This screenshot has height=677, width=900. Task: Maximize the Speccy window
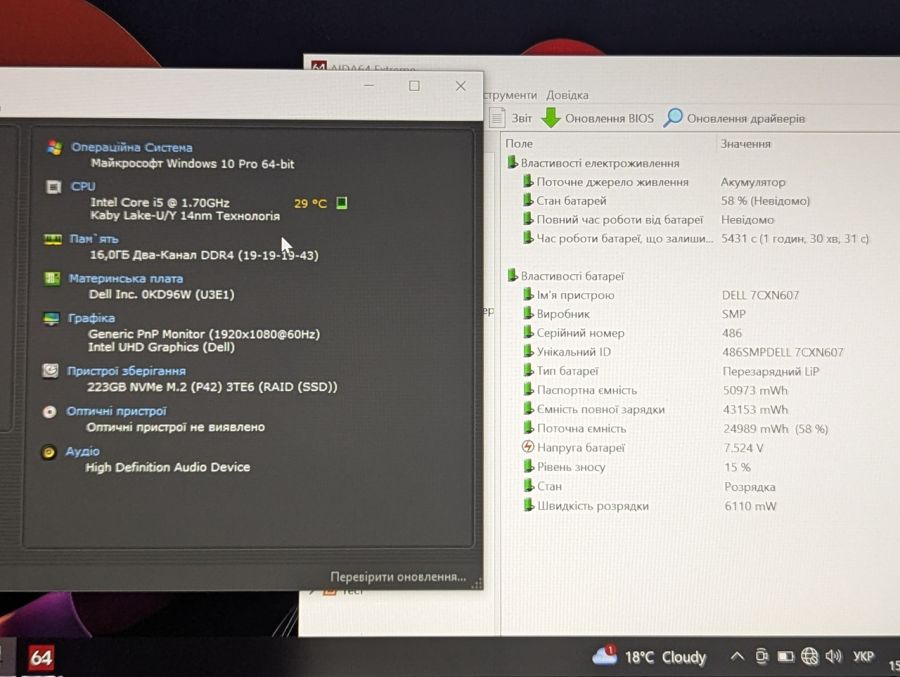click(414, 86)
